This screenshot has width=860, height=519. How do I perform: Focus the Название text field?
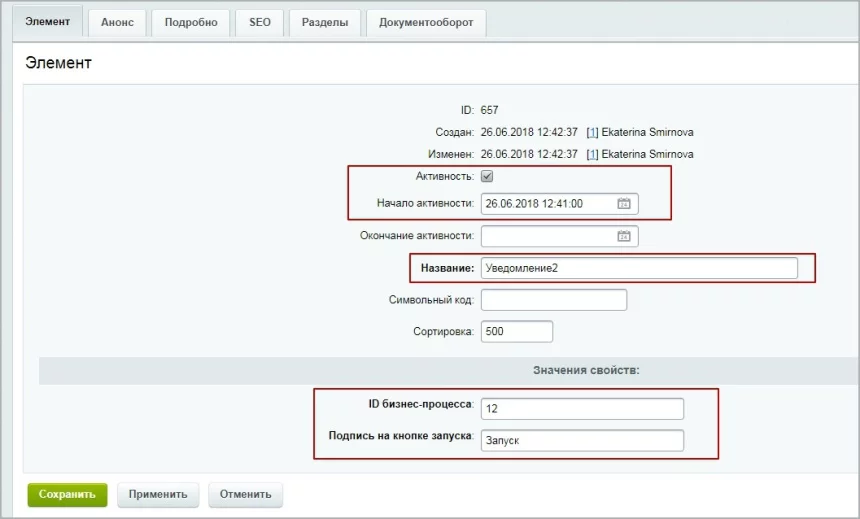pyautogui.click(x=638, y=268)
